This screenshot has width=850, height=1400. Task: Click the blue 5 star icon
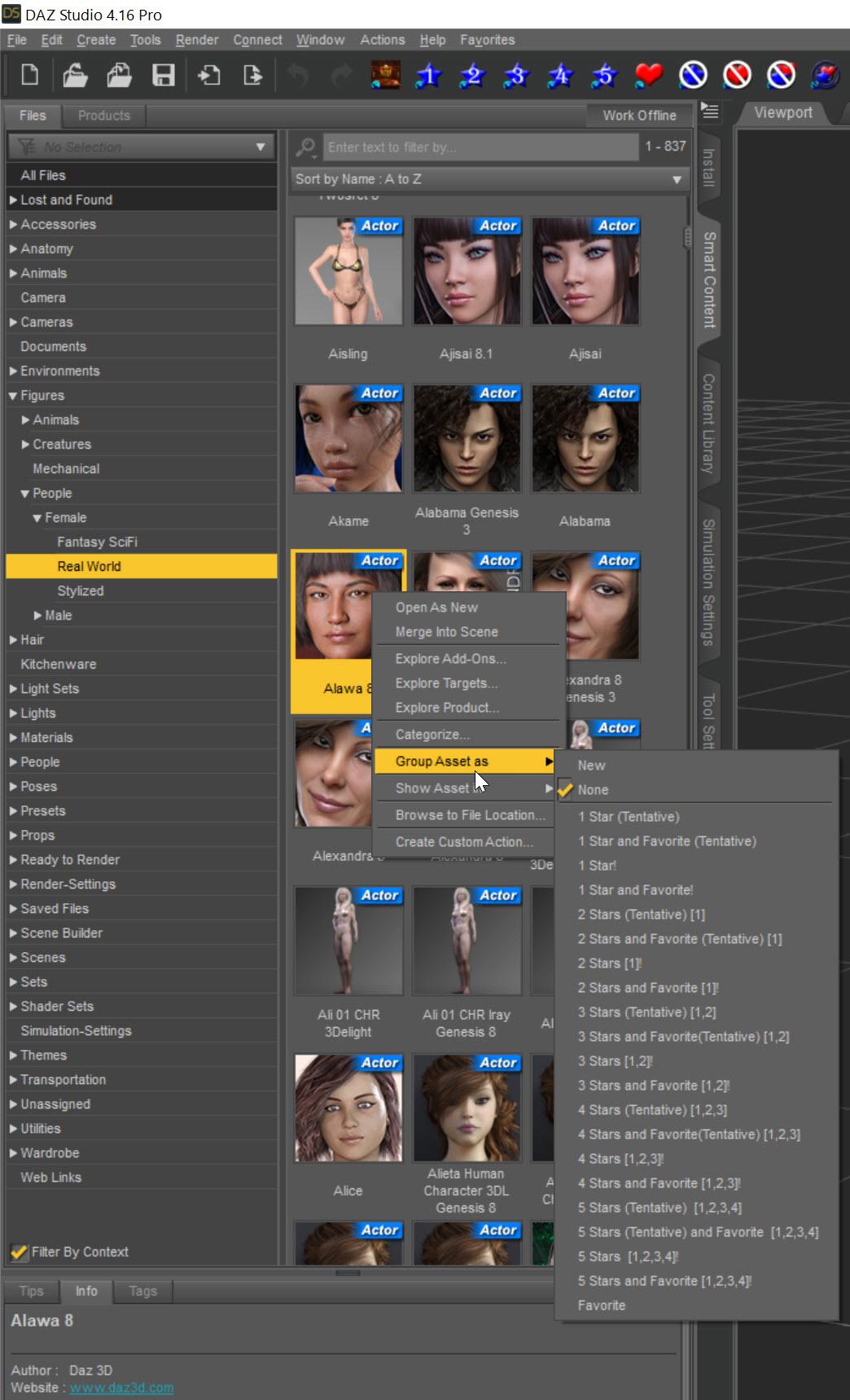605,76
